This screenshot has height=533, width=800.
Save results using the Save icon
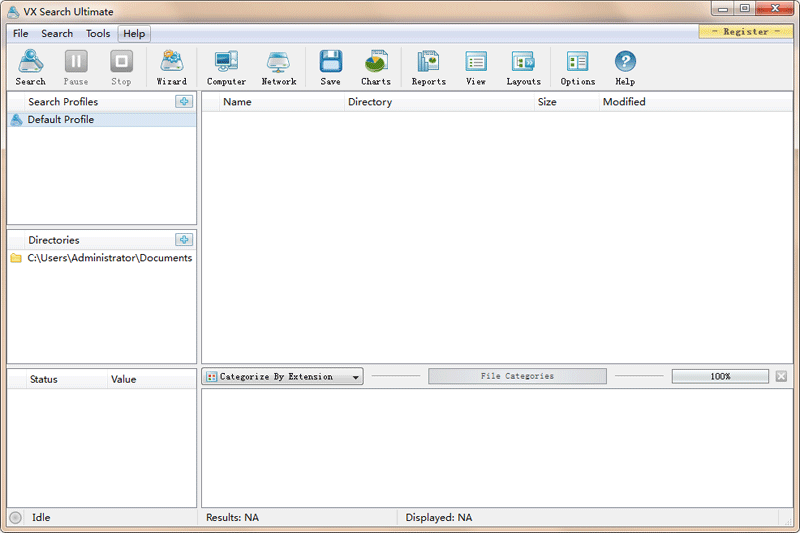[x=330, y=67]
